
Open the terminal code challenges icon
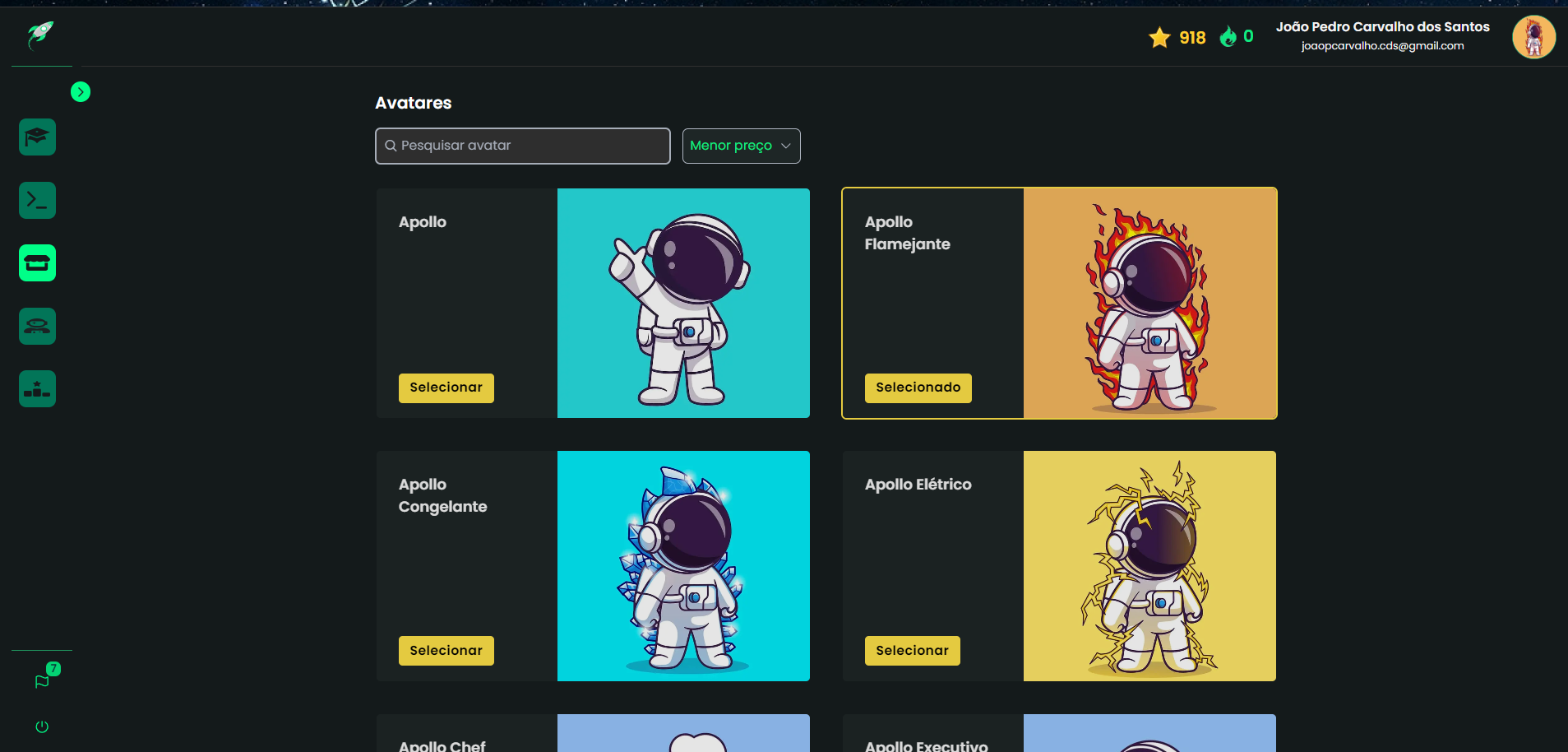[x=37, y=200]
